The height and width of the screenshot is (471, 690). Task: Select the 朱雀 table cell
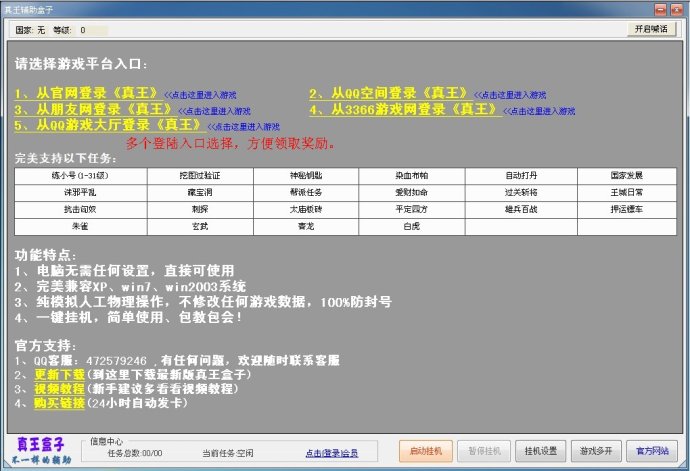point(81,227)
